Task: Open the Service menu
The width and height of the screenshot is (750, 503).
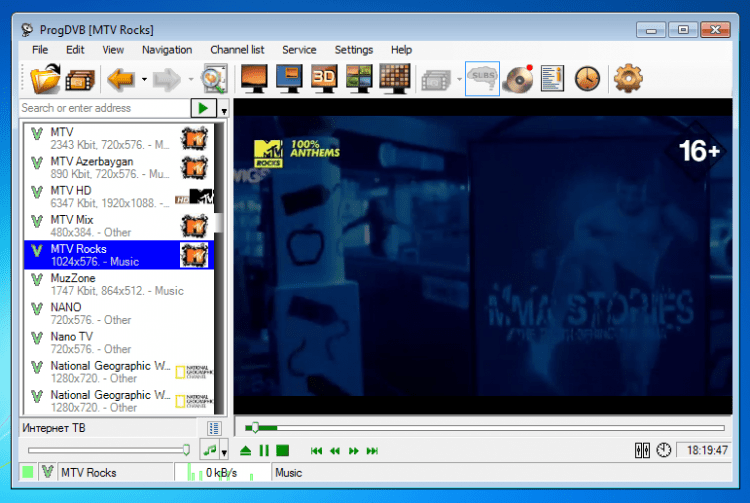Action: pos(299,50)
